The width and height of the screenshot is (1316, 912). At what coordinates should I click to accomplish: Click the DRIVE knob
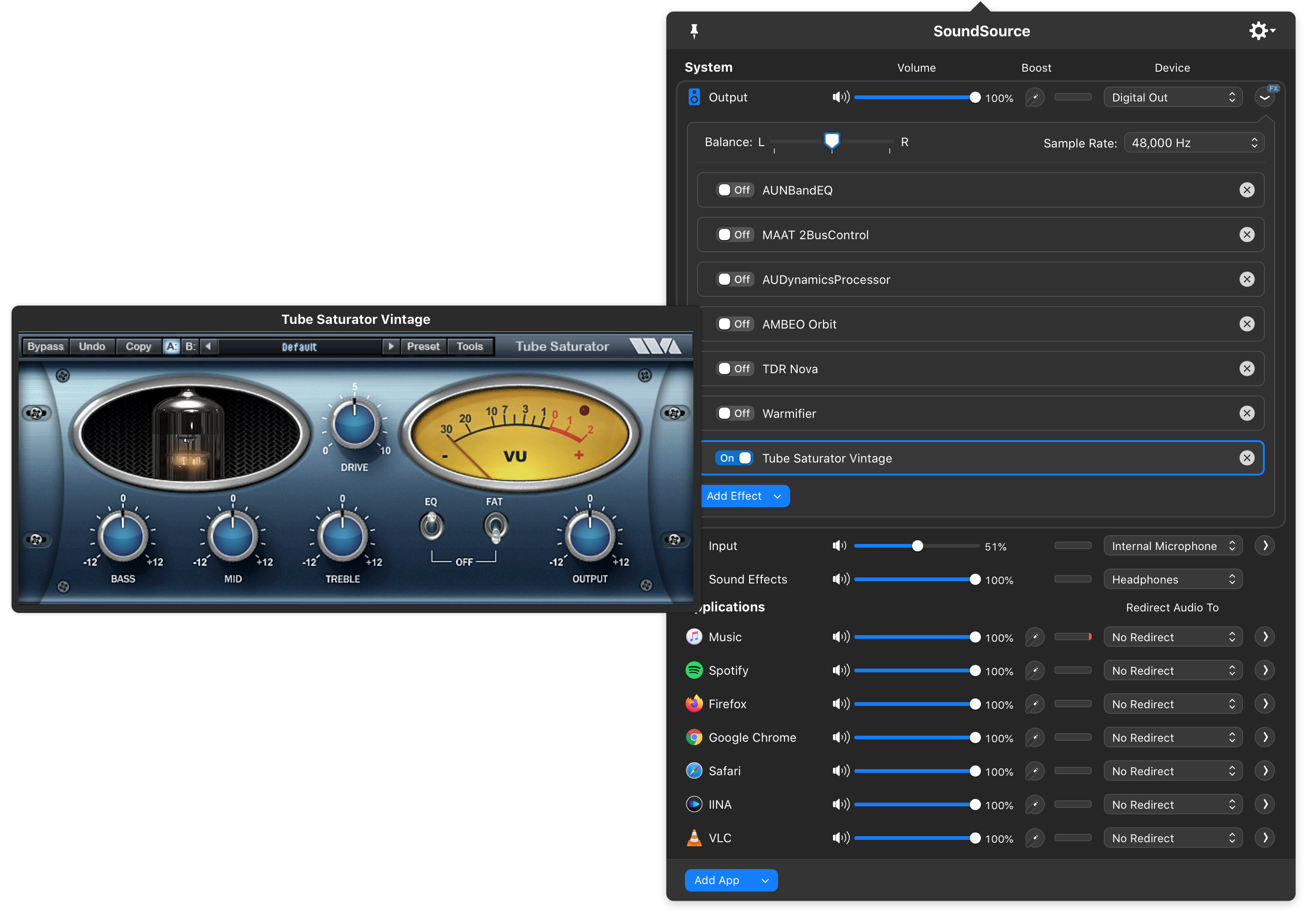354,424
